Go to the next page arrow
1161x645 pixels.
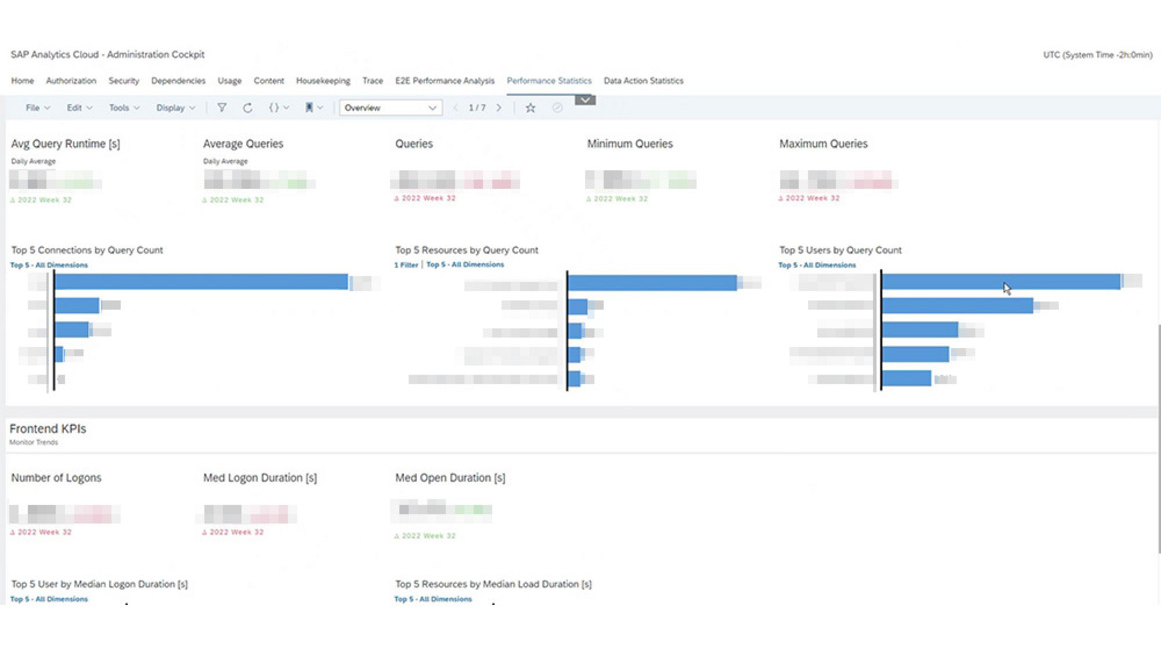(499, 108)
